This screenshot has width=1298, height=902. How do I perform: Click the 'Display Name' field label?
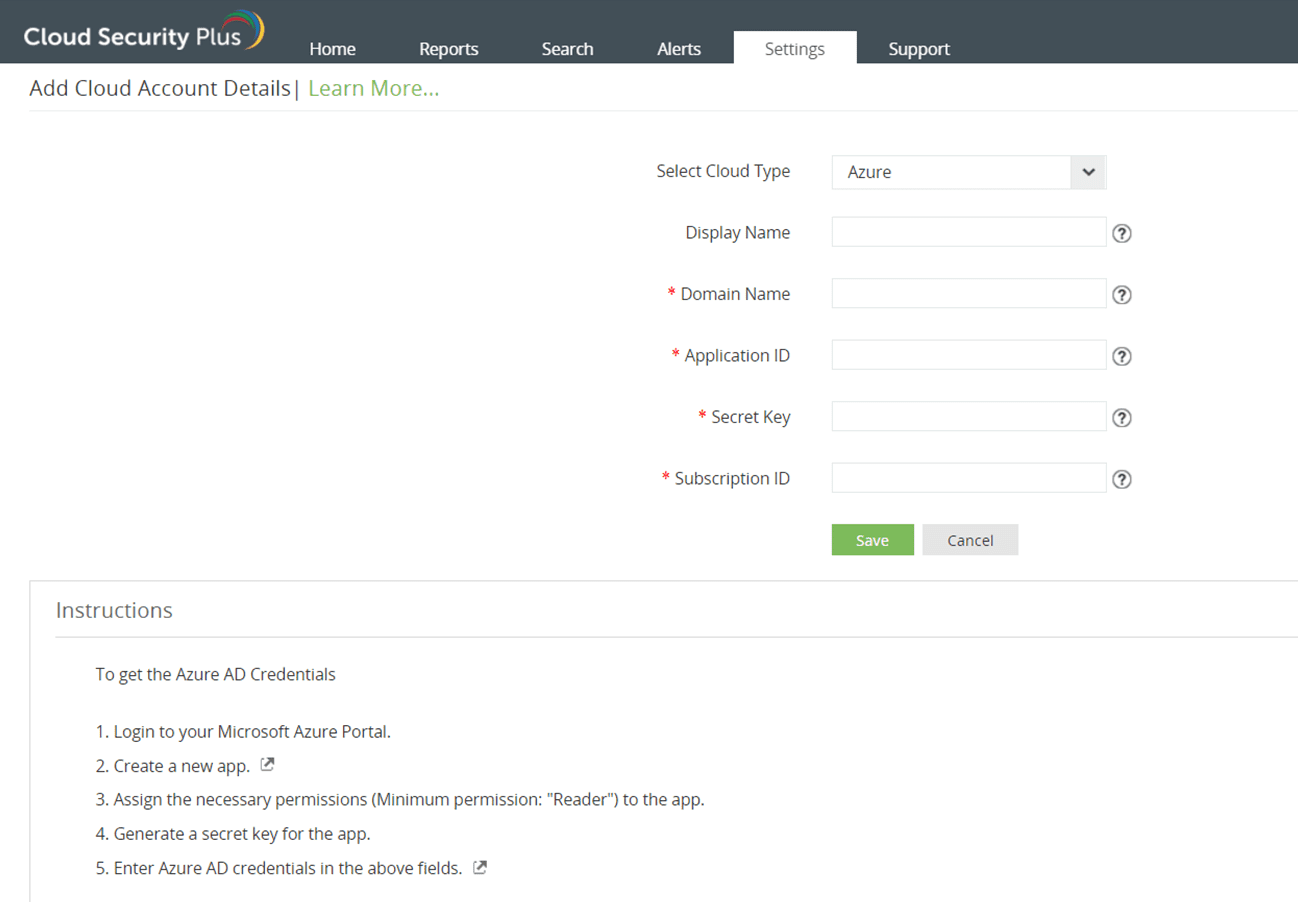pos(738,232)
